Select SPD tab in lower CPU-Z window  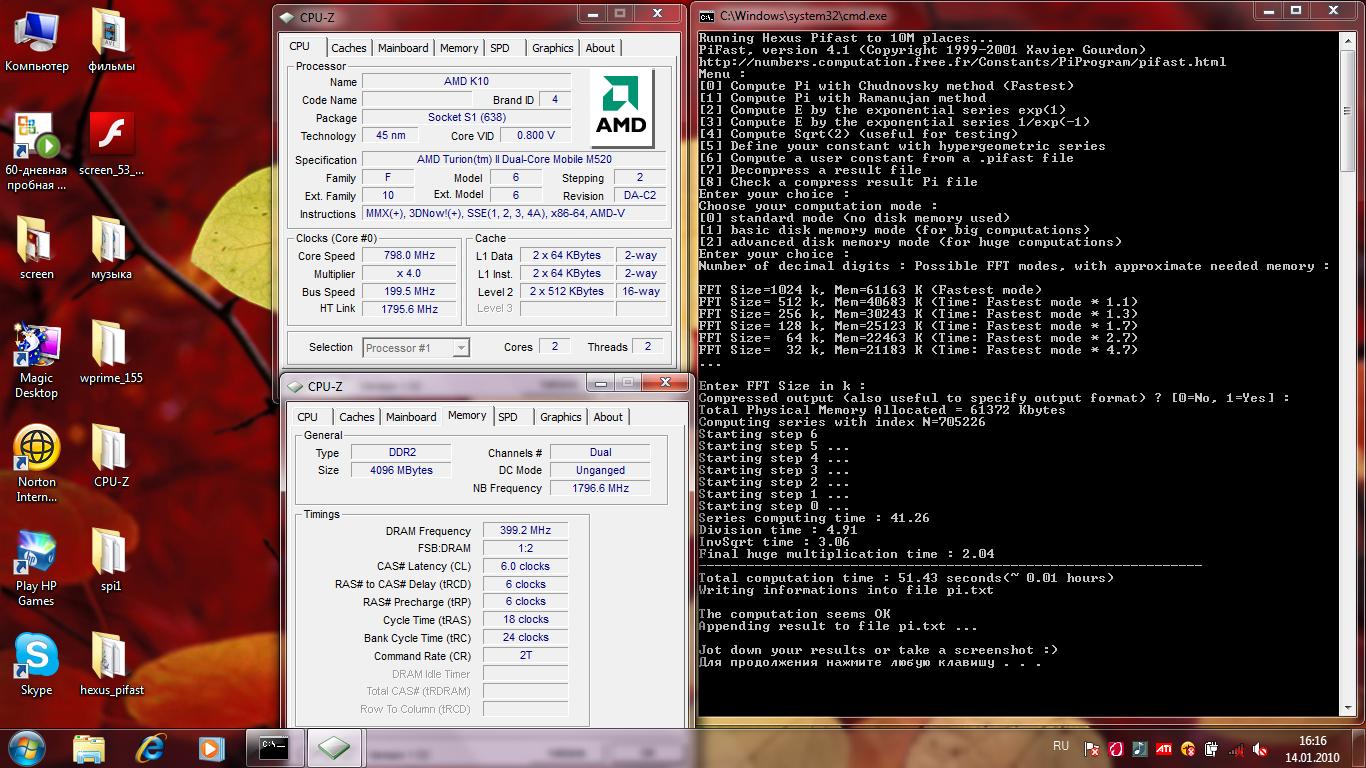508,417
